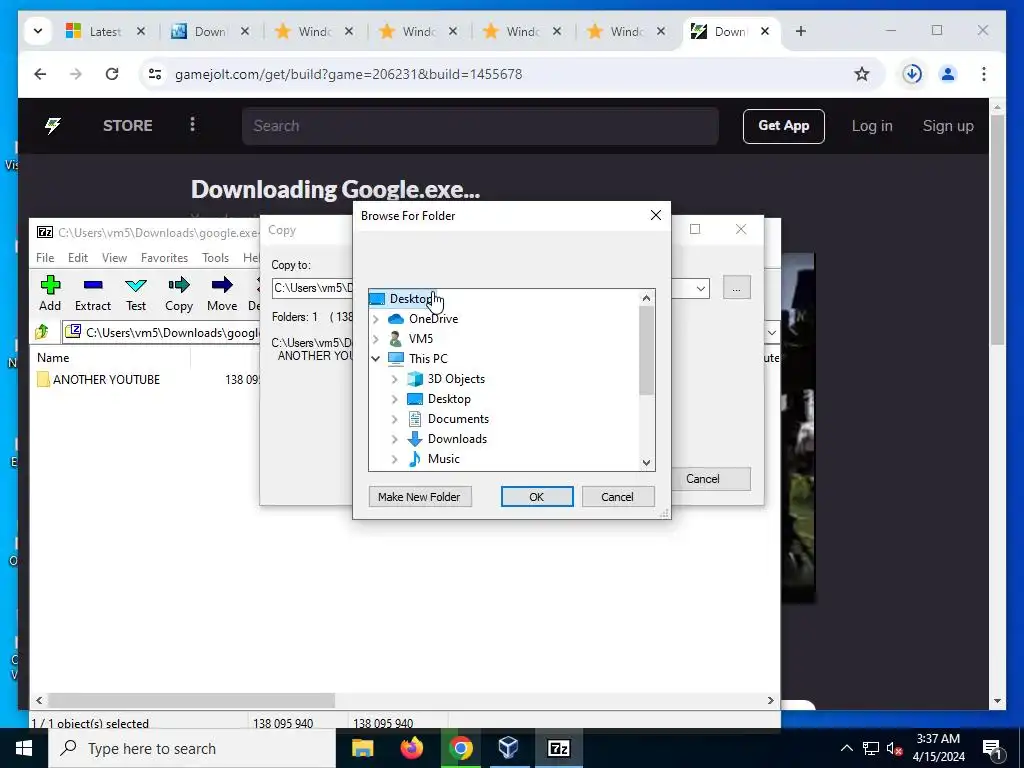
Task: Open VirtualBox from taskbar
Action: point(508,748)
